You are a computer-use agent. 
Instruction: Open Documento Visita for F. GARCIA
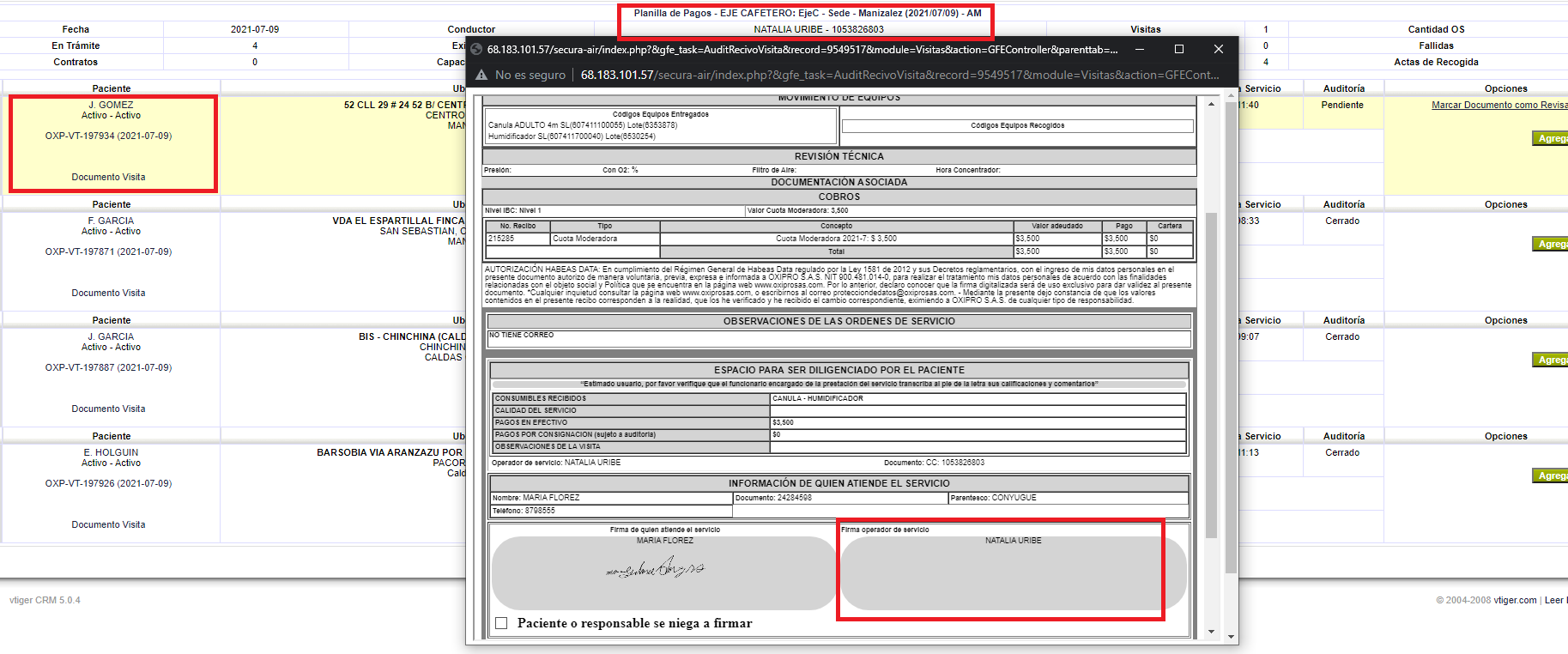point(108,293)
